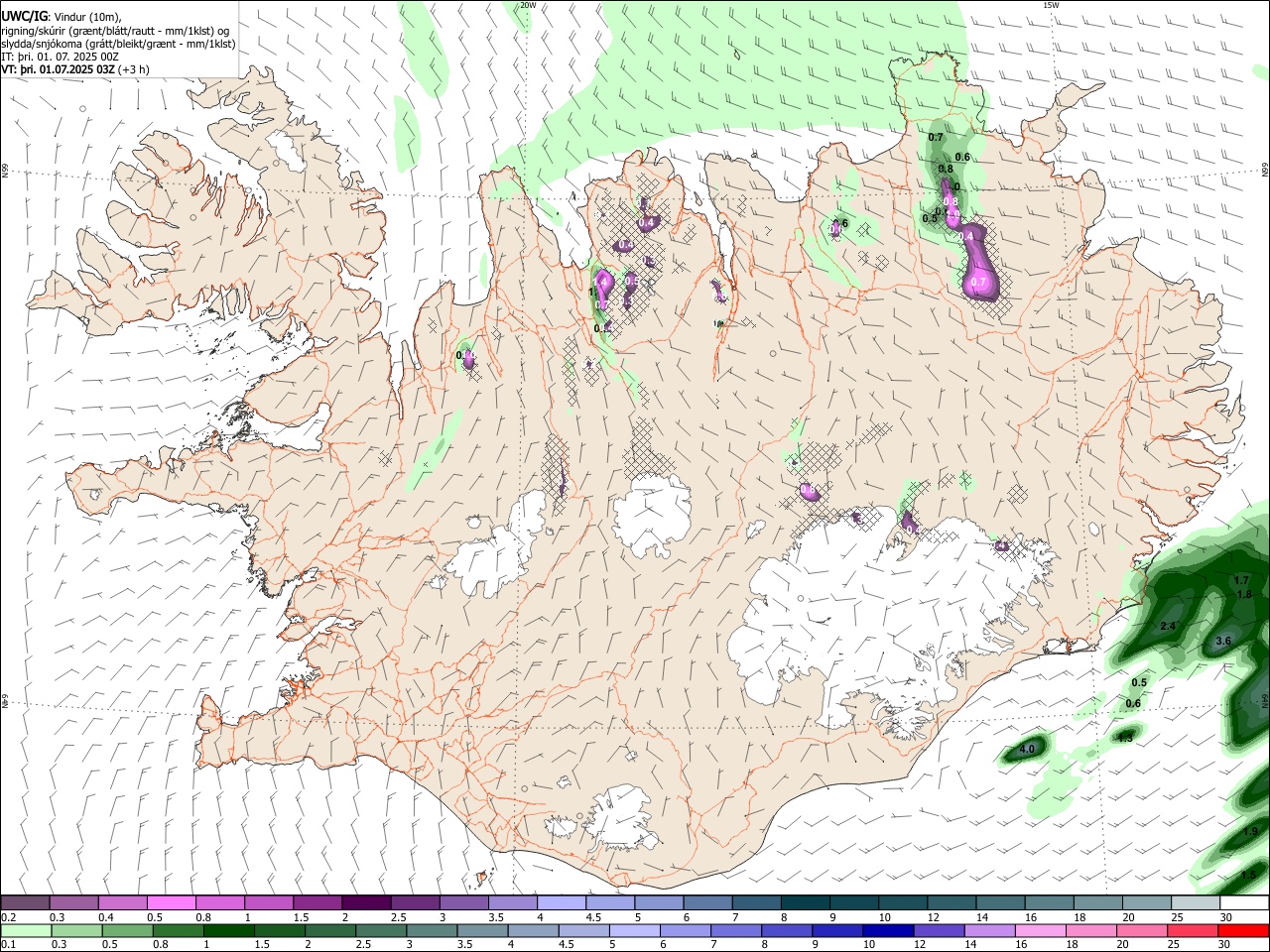Click the IT initial time 00Z line
The height and width of the screenshot is (952, 1270).
[60, 57]
